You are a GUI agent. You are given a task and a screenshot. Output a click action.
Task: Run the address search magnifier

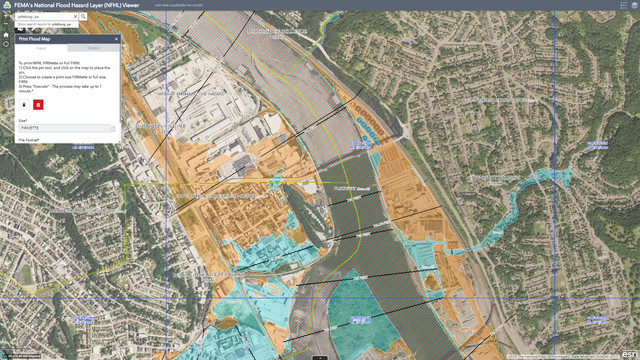pyautogui.click(x=83, y=16)
